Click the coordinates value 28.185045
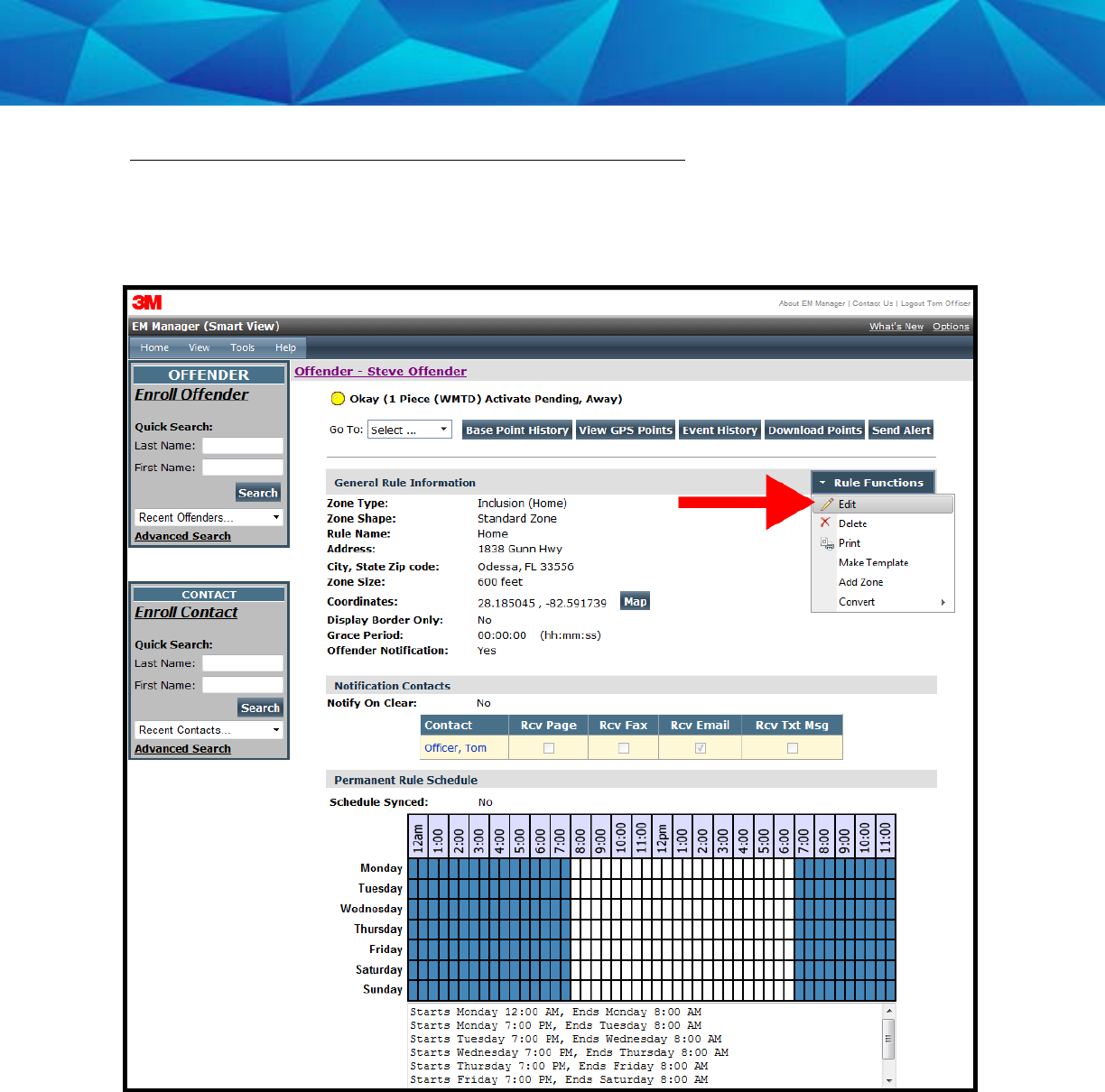 point(506,603)
